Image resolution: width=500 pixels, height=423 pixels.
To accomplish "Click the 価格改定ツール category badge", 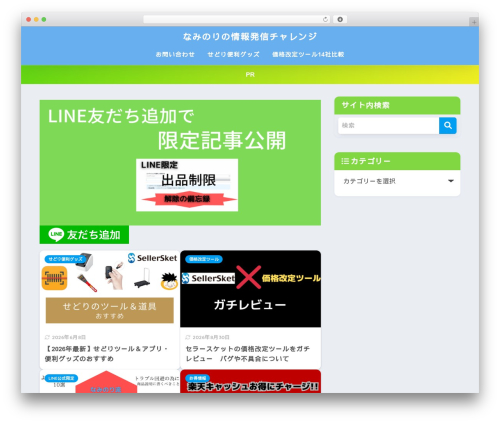I will [x=204, y=259].
